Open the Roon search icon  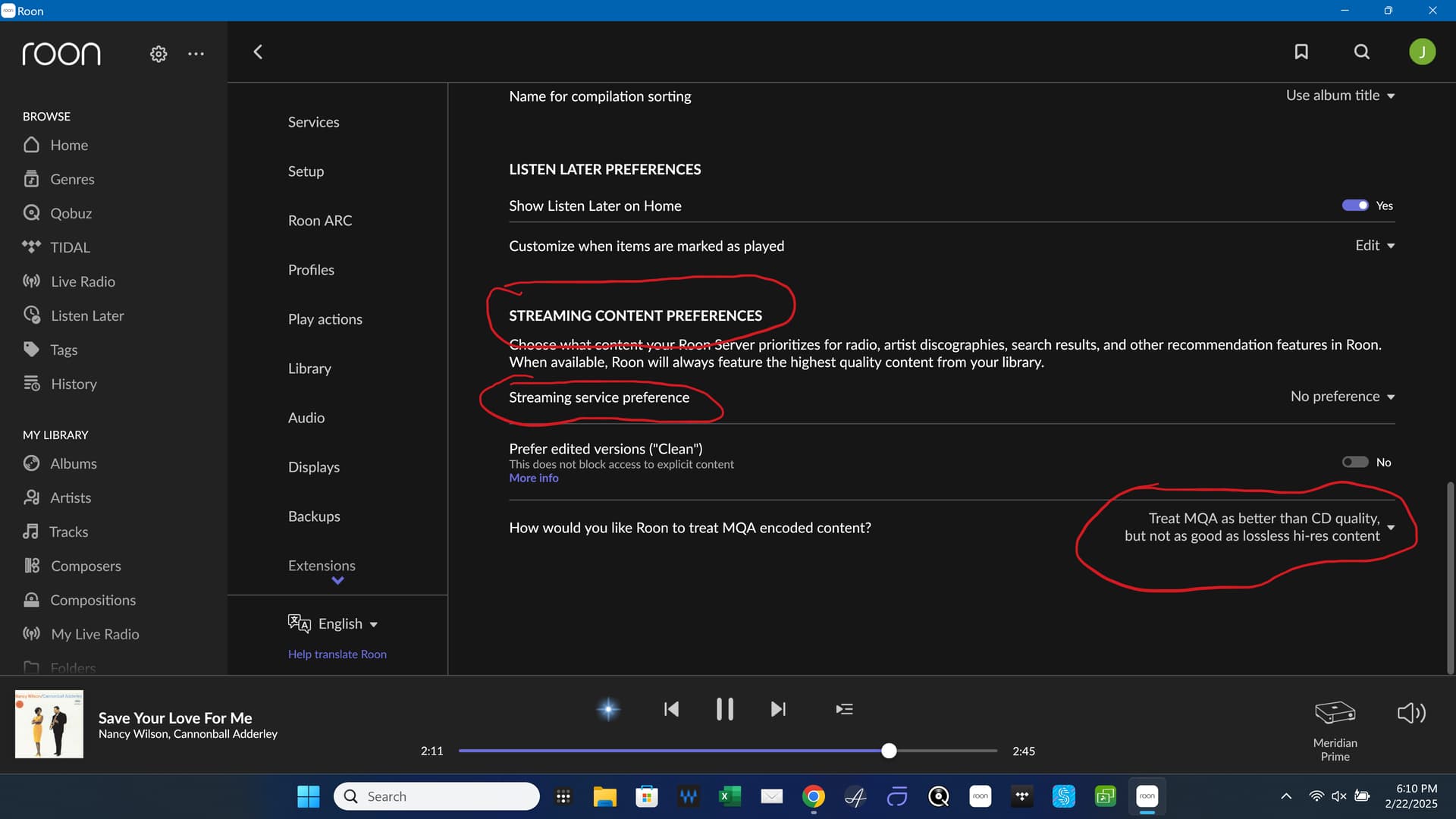click(1362, 52)
